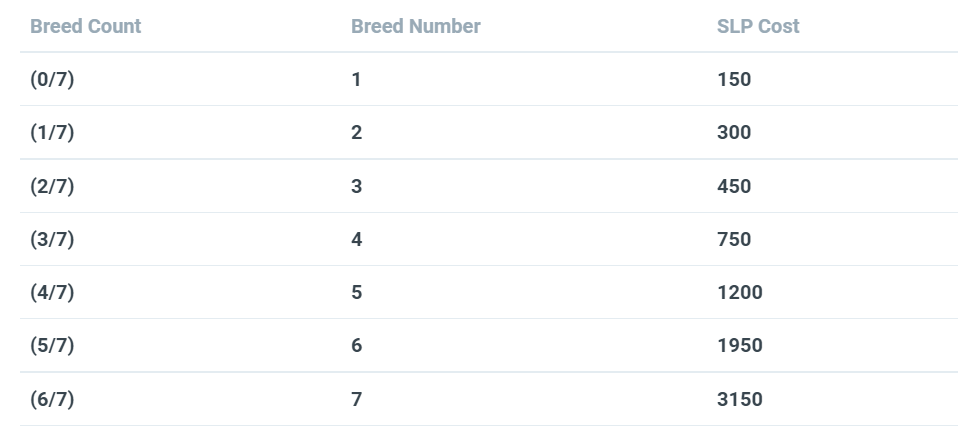Select the (0/7) breed count cell
Image resolution: width=971 pixels, height=440 pixels.
(x=52, y=79)
